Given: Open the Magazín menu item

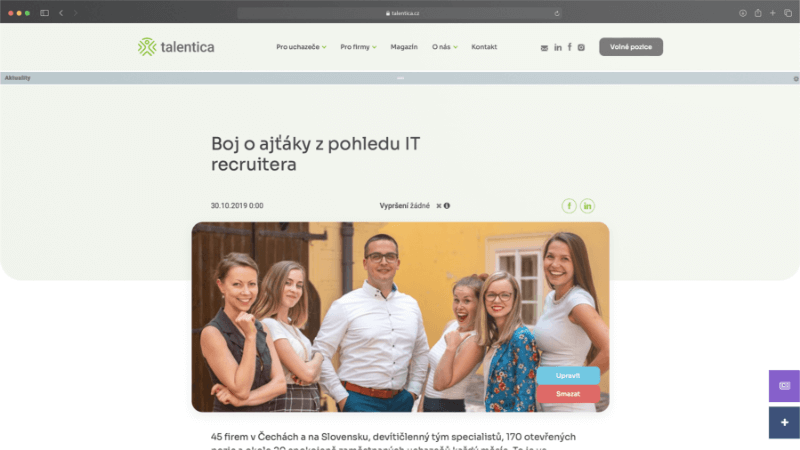Looking at the screenshot, I should [404, 47].
